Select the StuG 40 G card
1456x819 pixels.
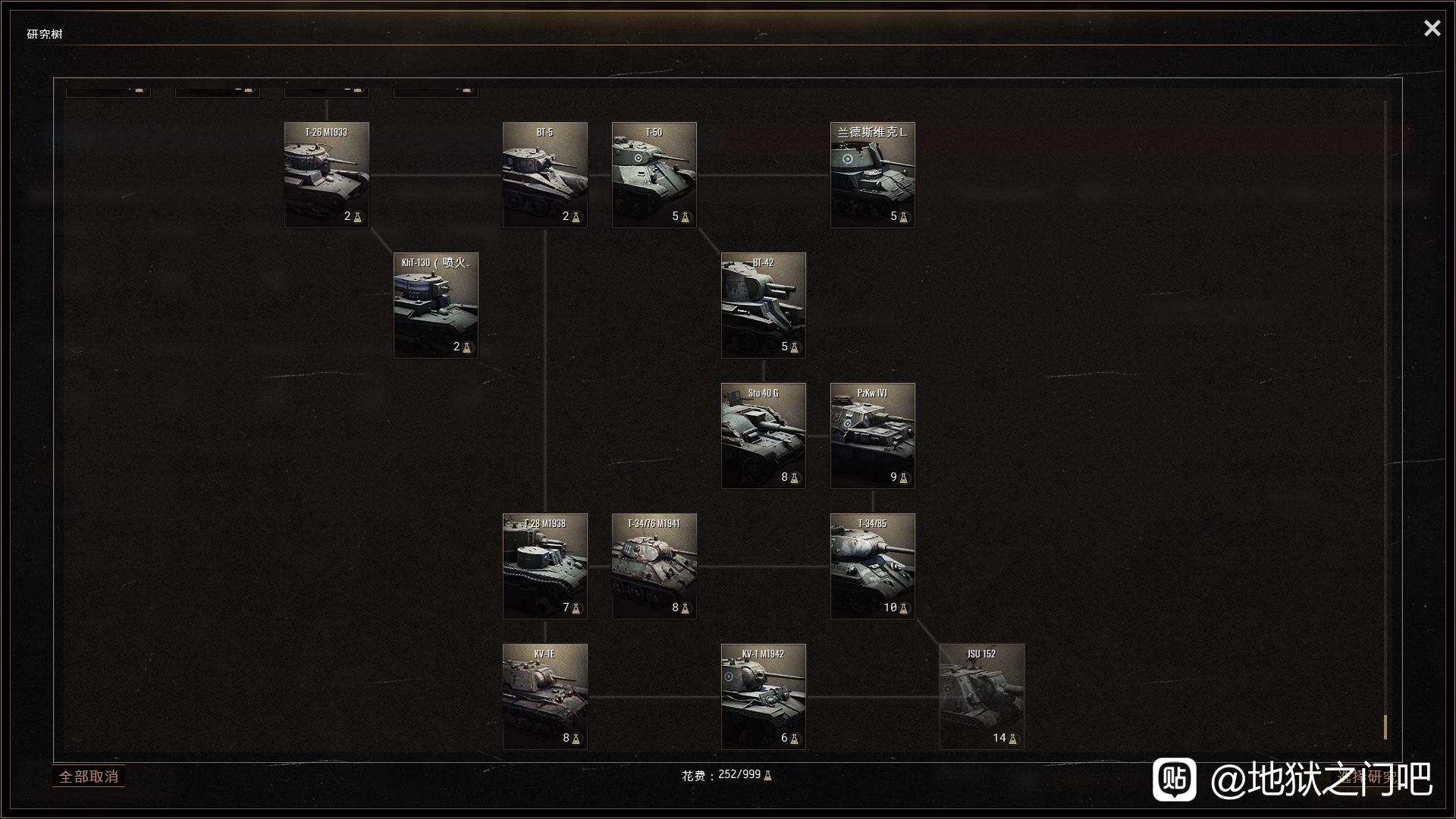click(x=763, y=436)
